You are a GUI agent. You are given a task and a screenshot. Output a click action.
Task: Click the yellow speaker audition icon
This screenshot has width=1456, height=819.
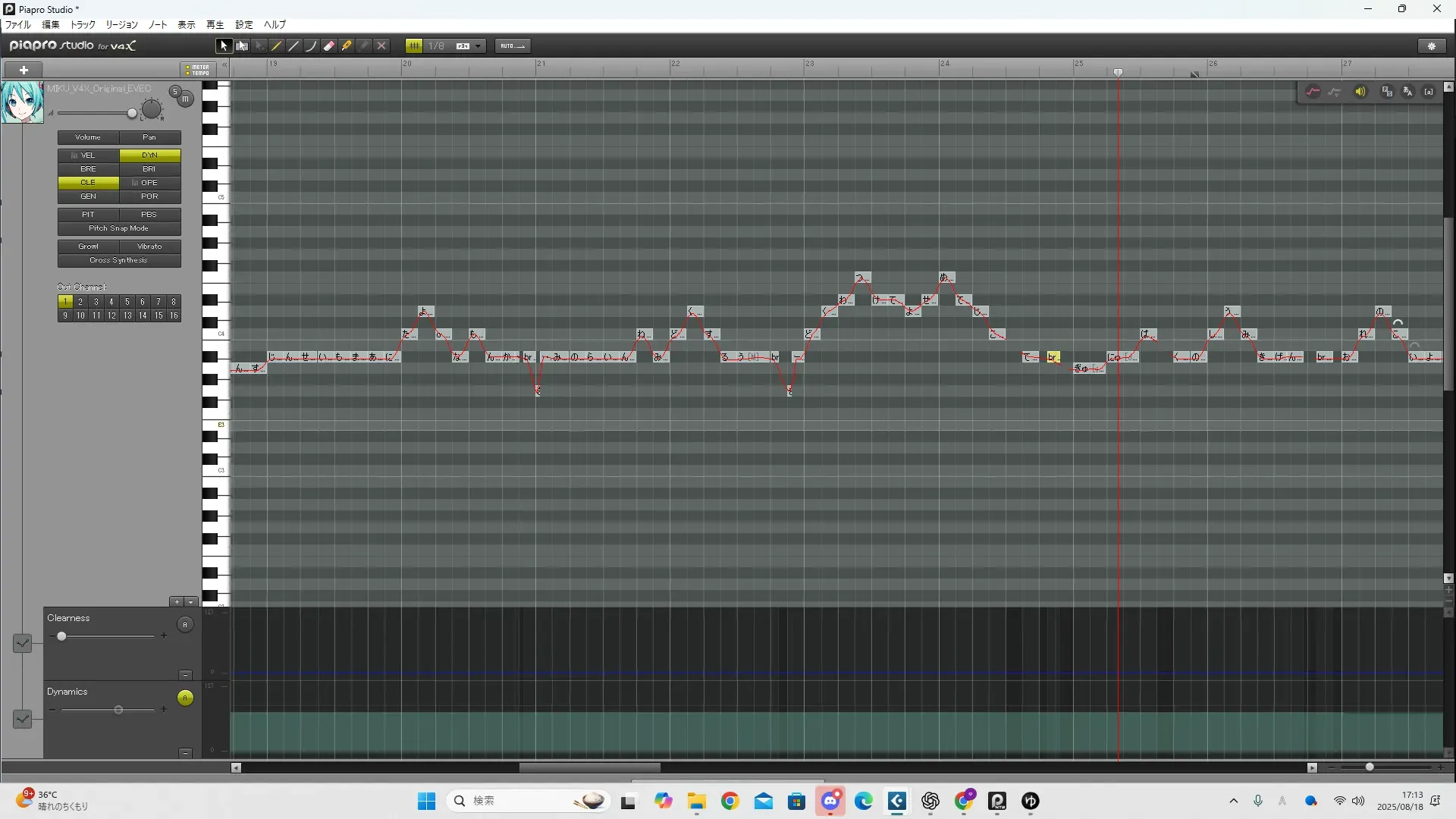[1360, 92]
